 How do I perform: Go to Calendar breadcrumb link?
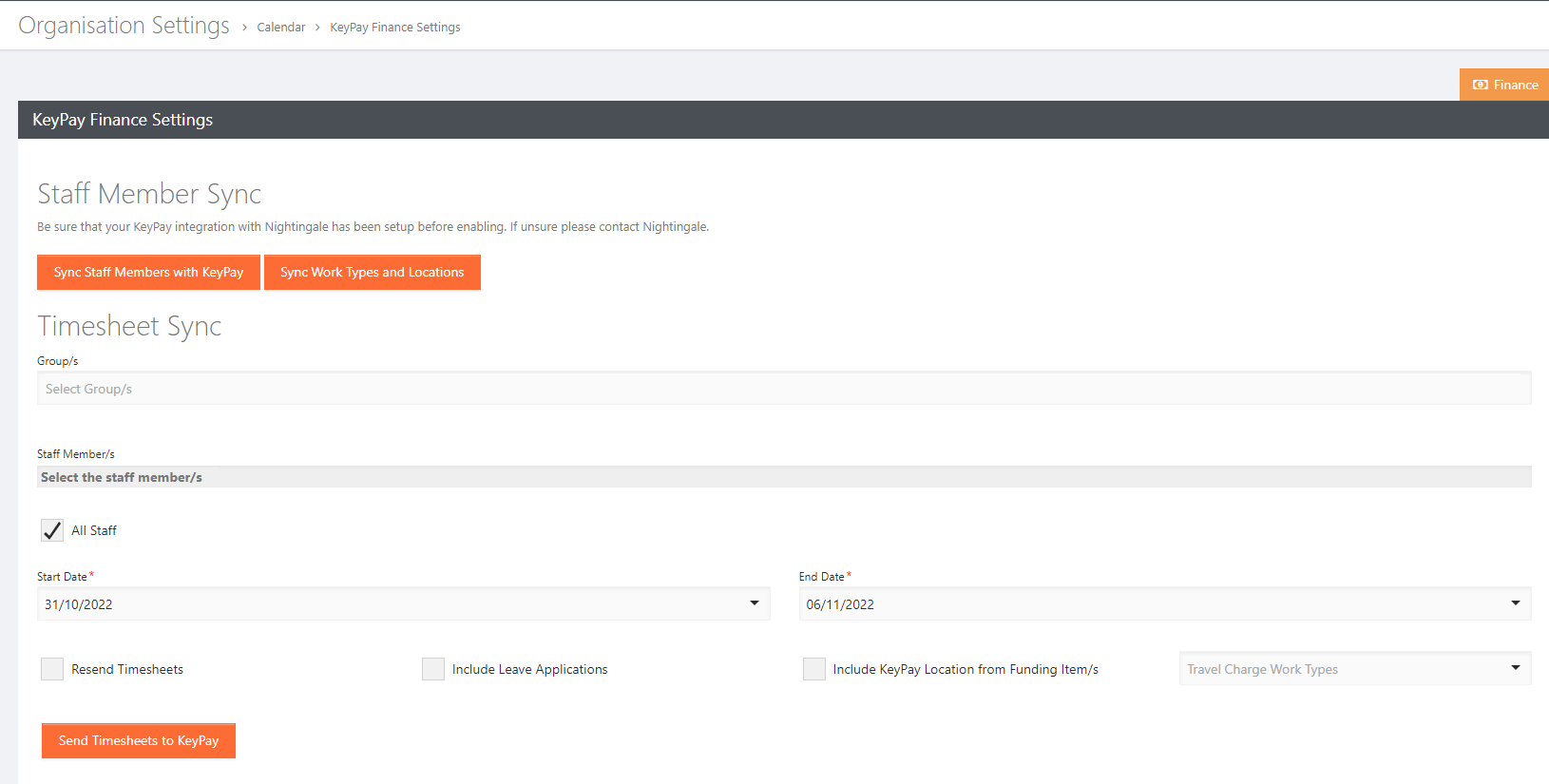pyautogui.click(x=281, y=28)
